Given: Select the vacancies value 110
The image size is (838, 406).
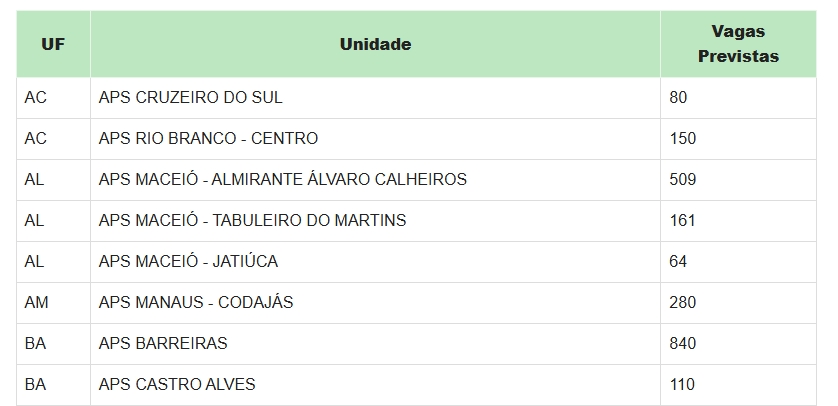Looking at the screenshot, I should pyautogui.click(x=683, y=384).
